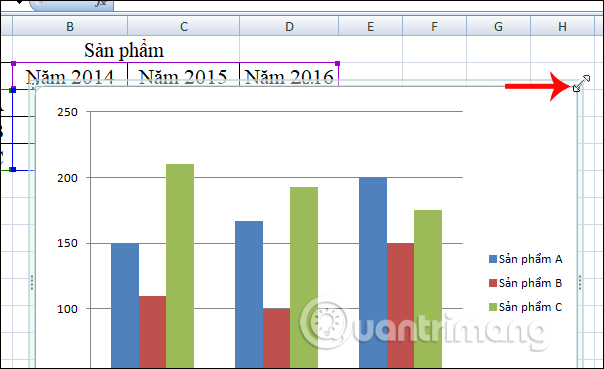Image resolution: width=604 pixels, height=369 pixels.
Task: Select the green bar in third group
Action: click(x=428, y=289)
